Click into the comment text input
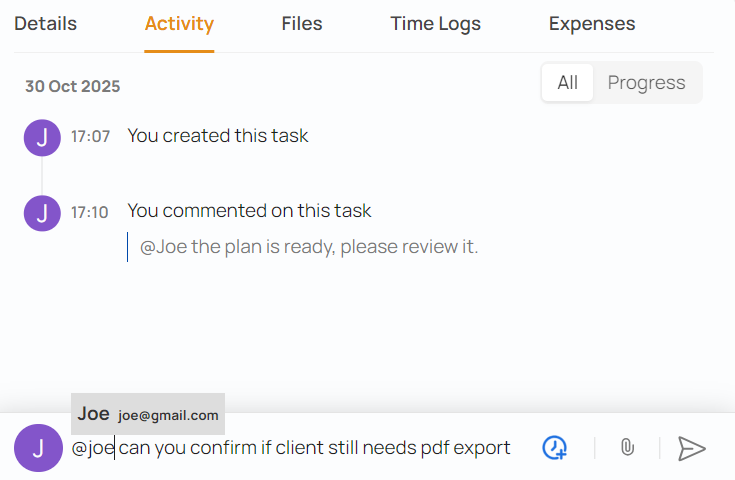The image size is (735, 480). 300,448
